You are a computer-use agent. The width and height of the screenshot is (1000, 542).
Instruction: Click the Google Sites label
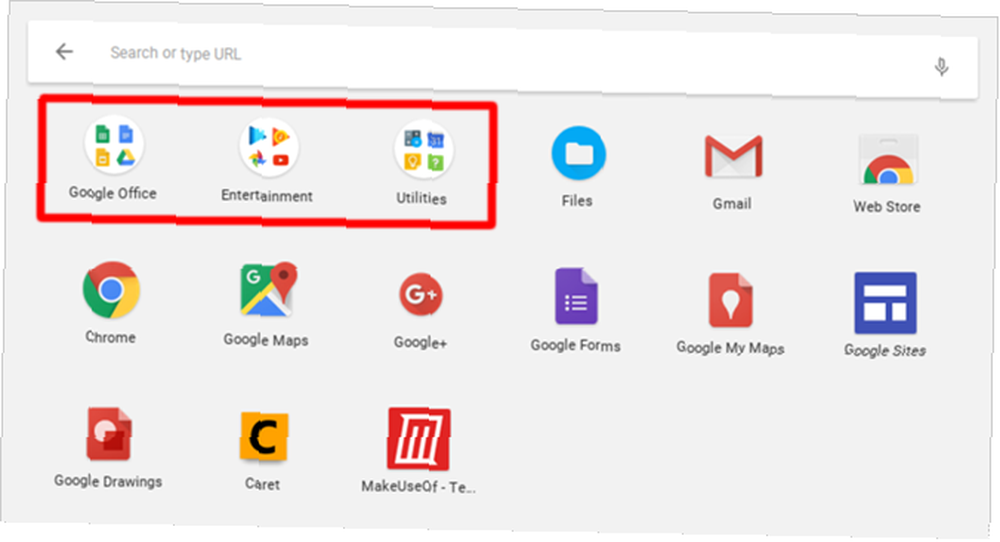pos(885,351)
